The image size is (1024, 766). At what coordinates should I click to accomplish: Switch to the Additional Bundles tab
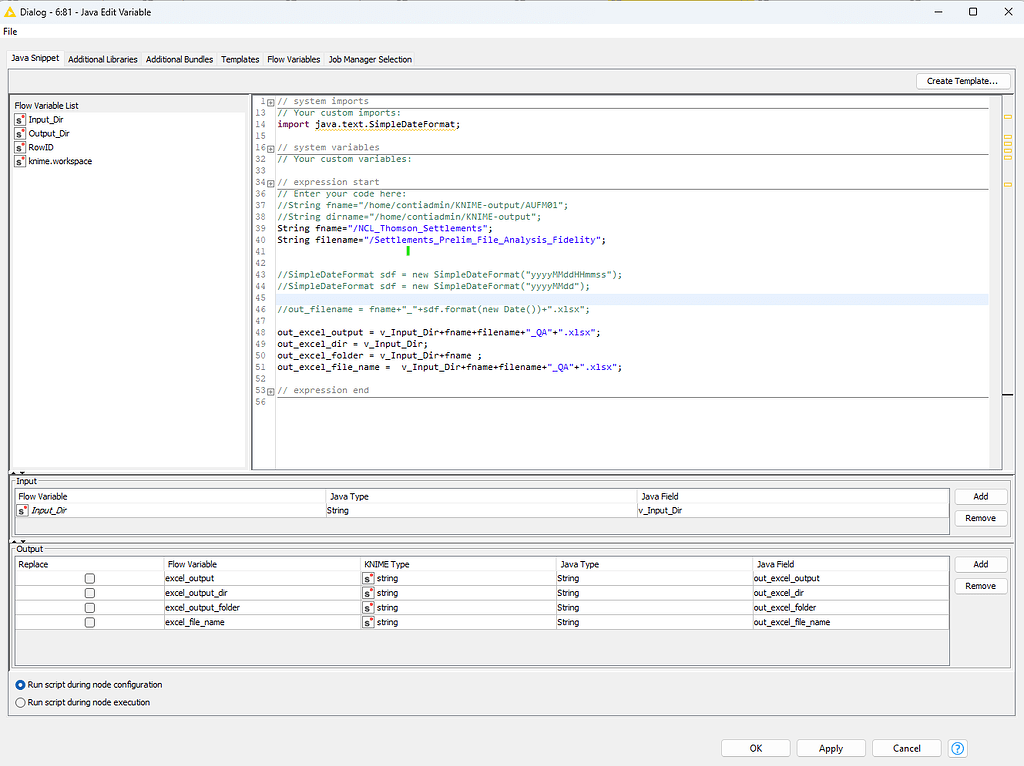[x=179, y=59]
